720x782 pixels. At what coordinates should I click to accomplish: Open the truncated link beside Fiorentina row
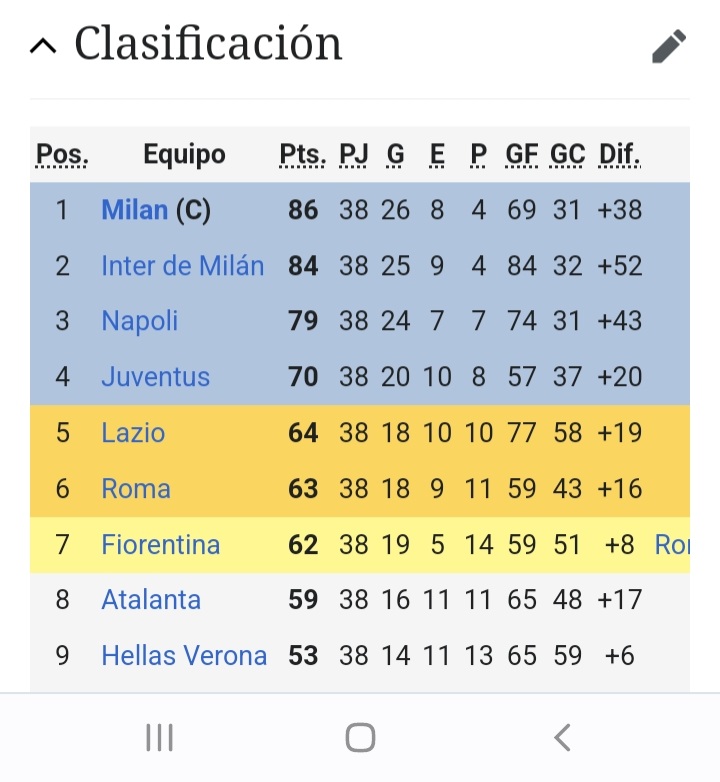tap(672, 544)
